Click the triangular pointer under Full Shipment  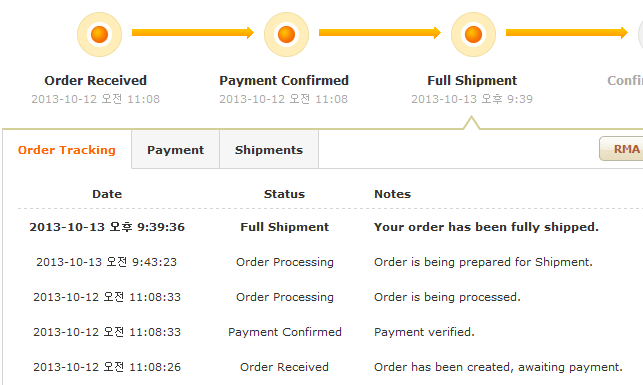(472, 123)
